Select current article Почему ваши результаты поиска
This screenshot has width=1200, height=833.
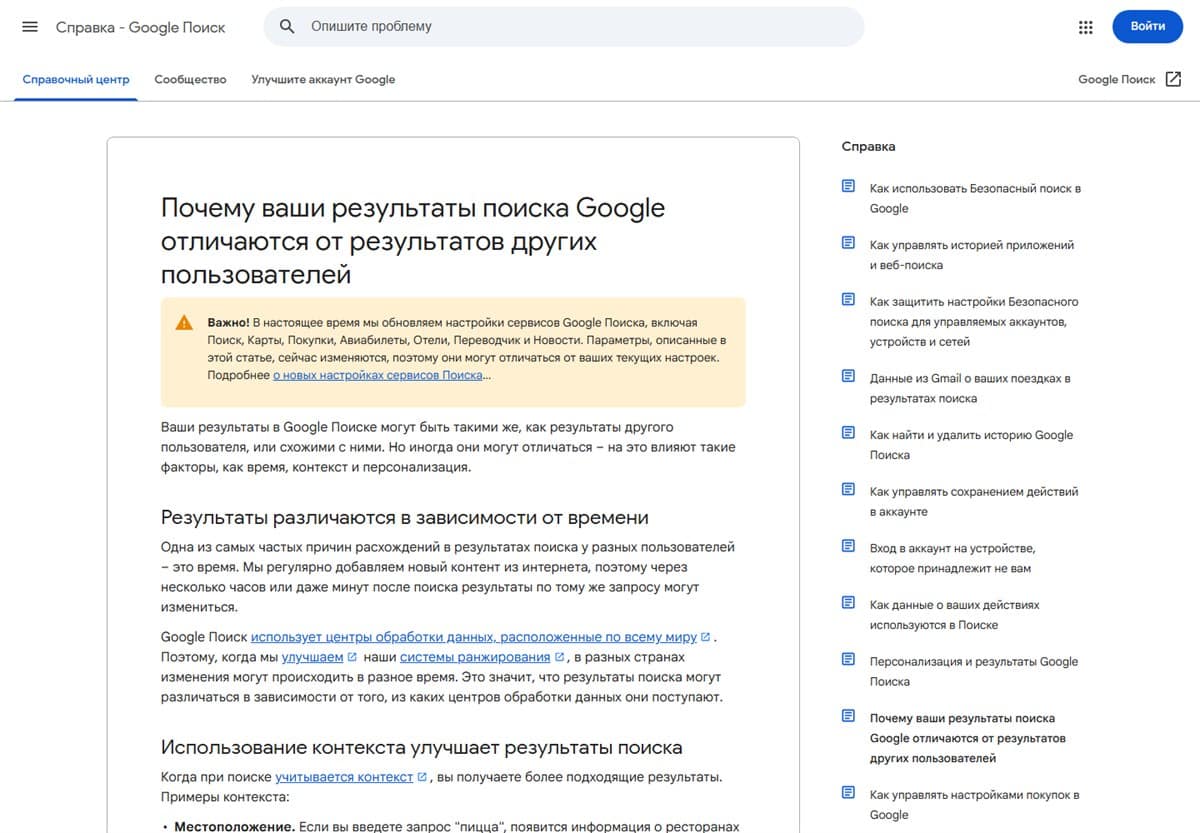tap(968, 738)
